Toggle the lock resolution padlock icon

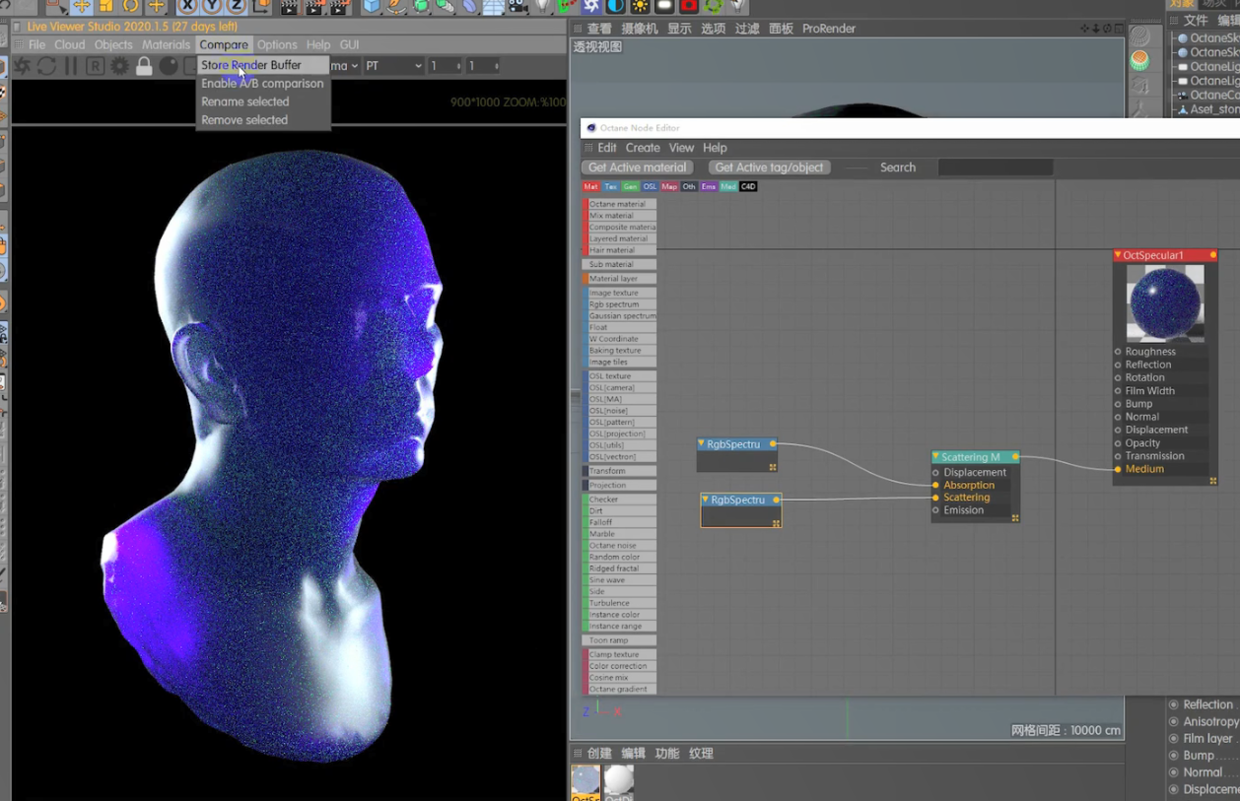tap(144, 66)
